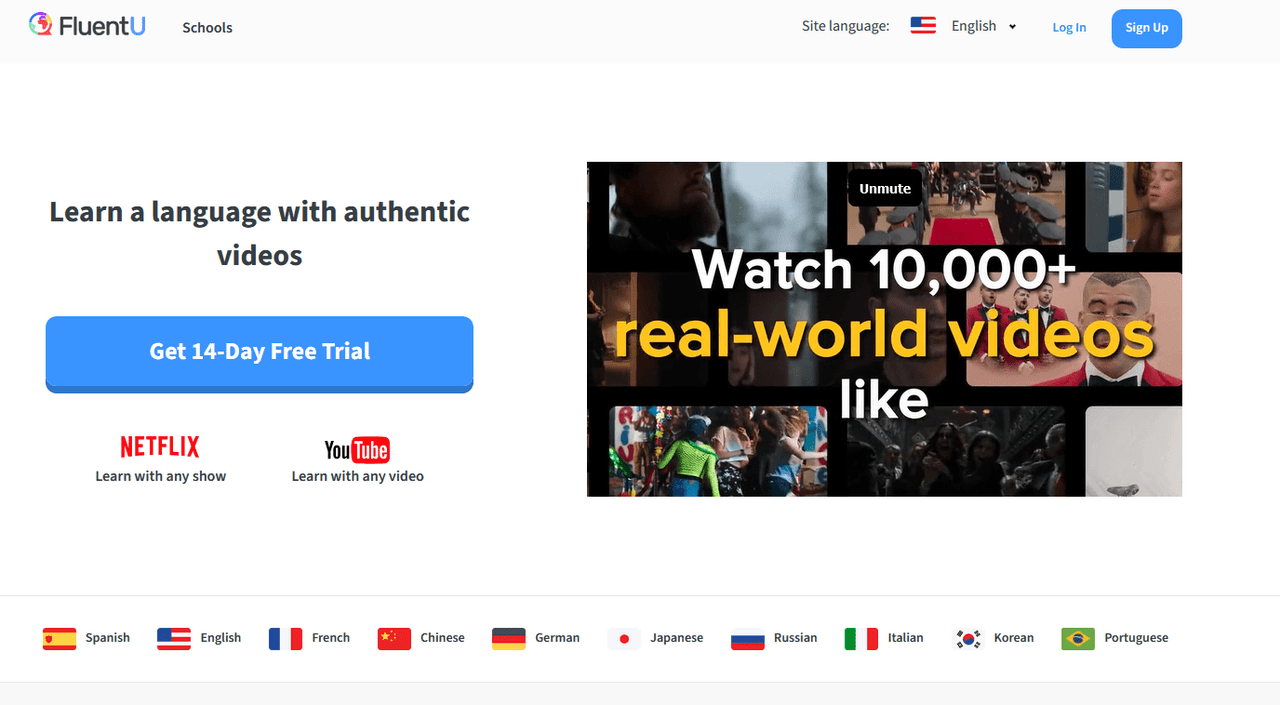
Task: Pick the Chinese flag icon
Action: pyautogui.click(x=394, y=638)
